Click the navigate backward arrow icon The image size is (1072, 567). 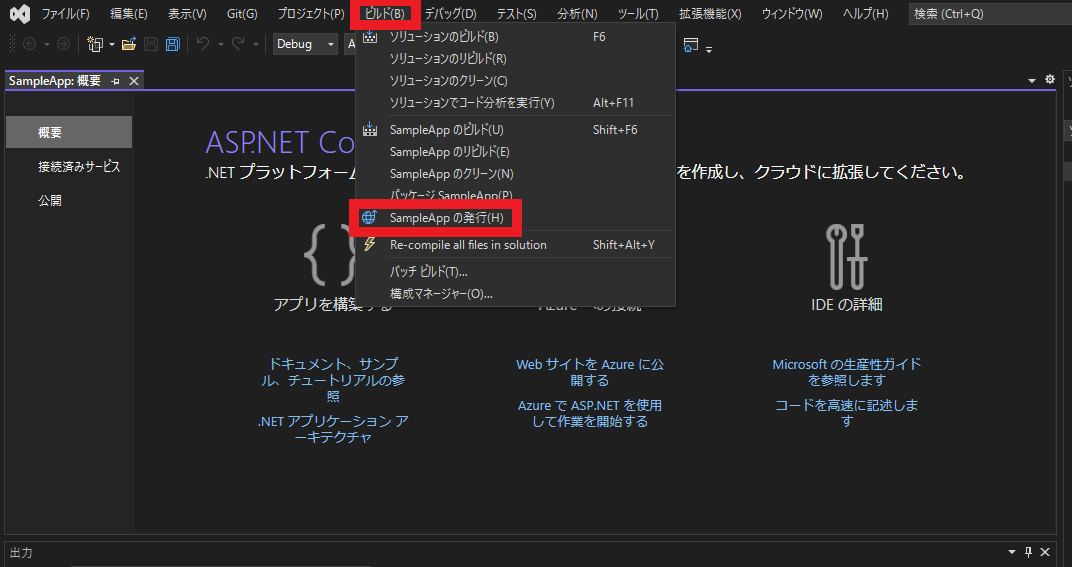coord(29,44)
